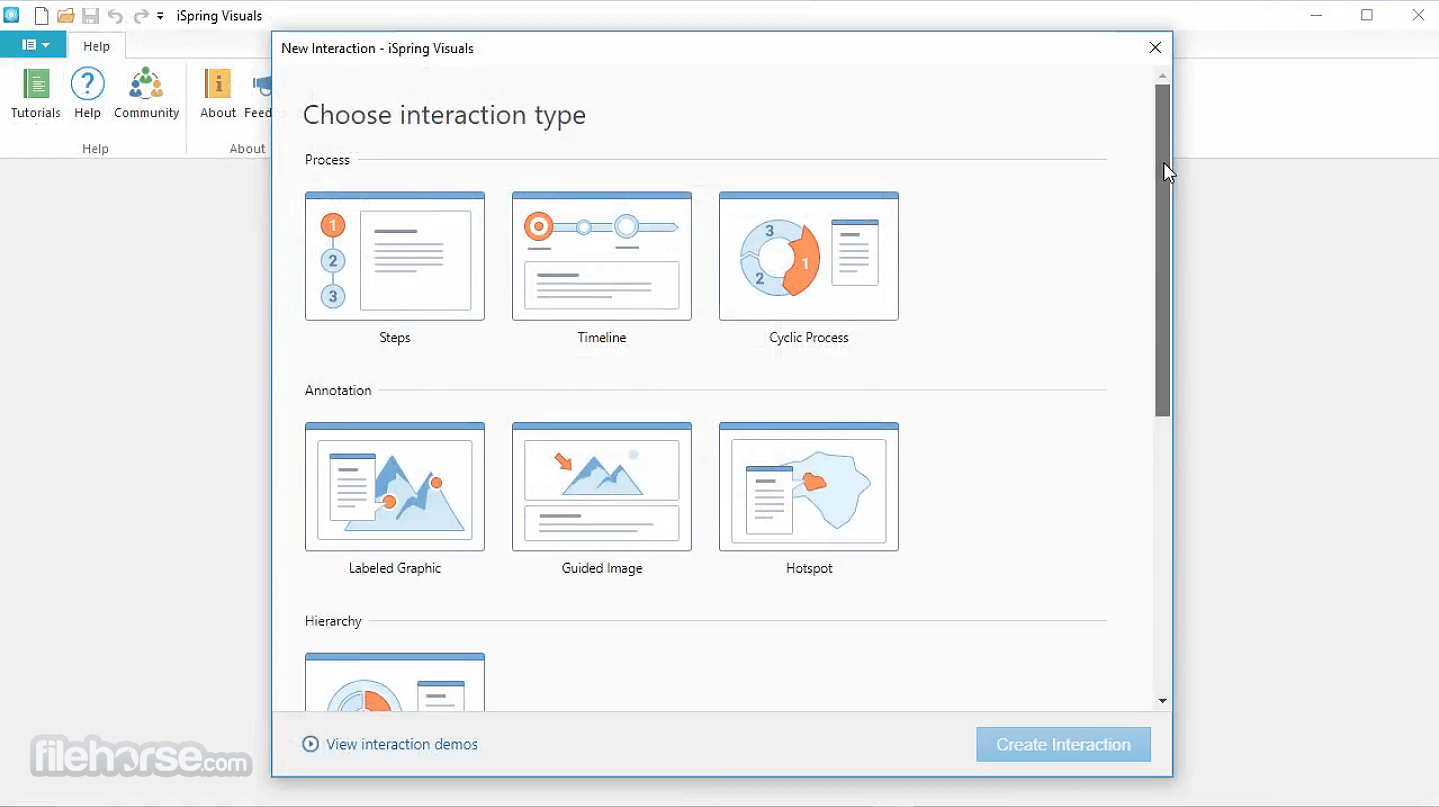Viewport: 1439px width, 807px height.
Task: Select the Steps interaction thumbnail
Action: 395,256
